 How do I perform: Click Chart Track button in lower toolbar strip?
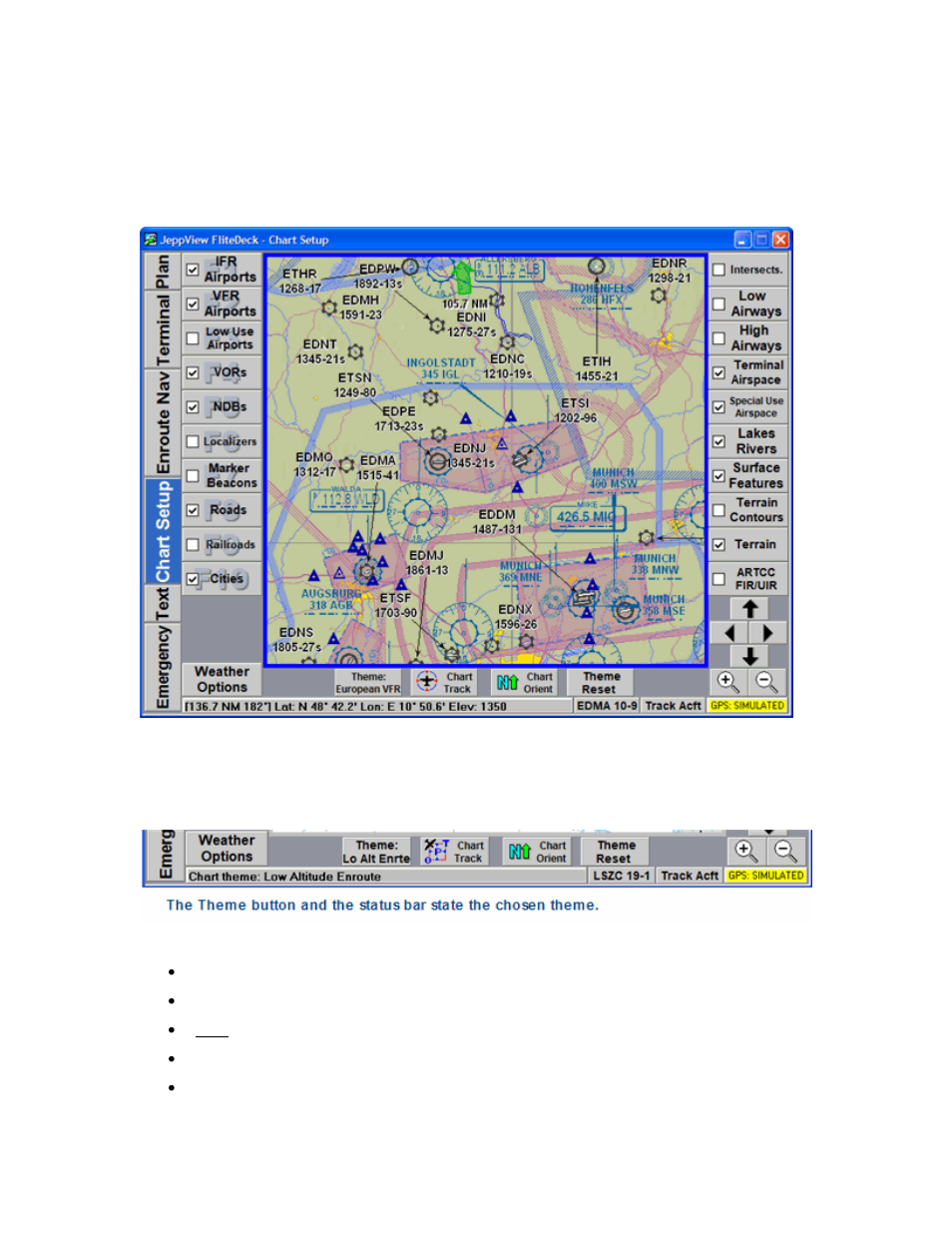pos(454,851)
